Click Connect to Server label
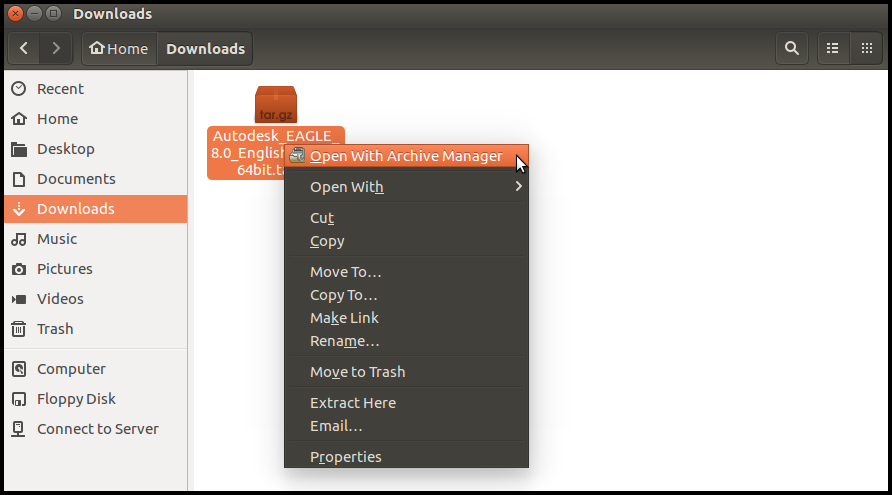Image resolution: width=892 pixels, height=495 pixels. (x=98, y=429)
